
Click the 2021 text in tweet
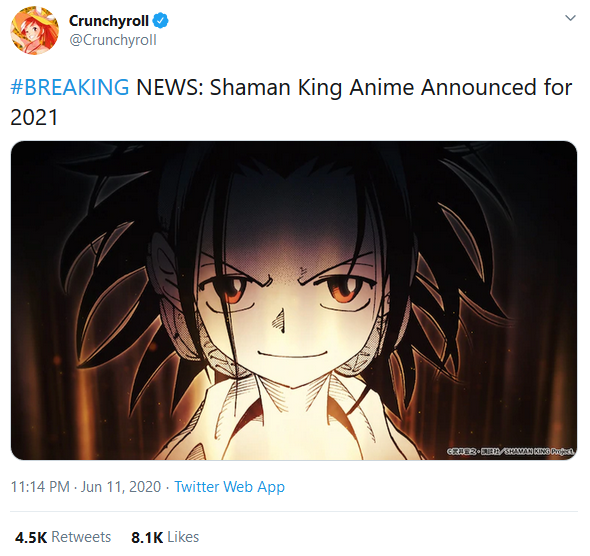[x=34, y=117]
